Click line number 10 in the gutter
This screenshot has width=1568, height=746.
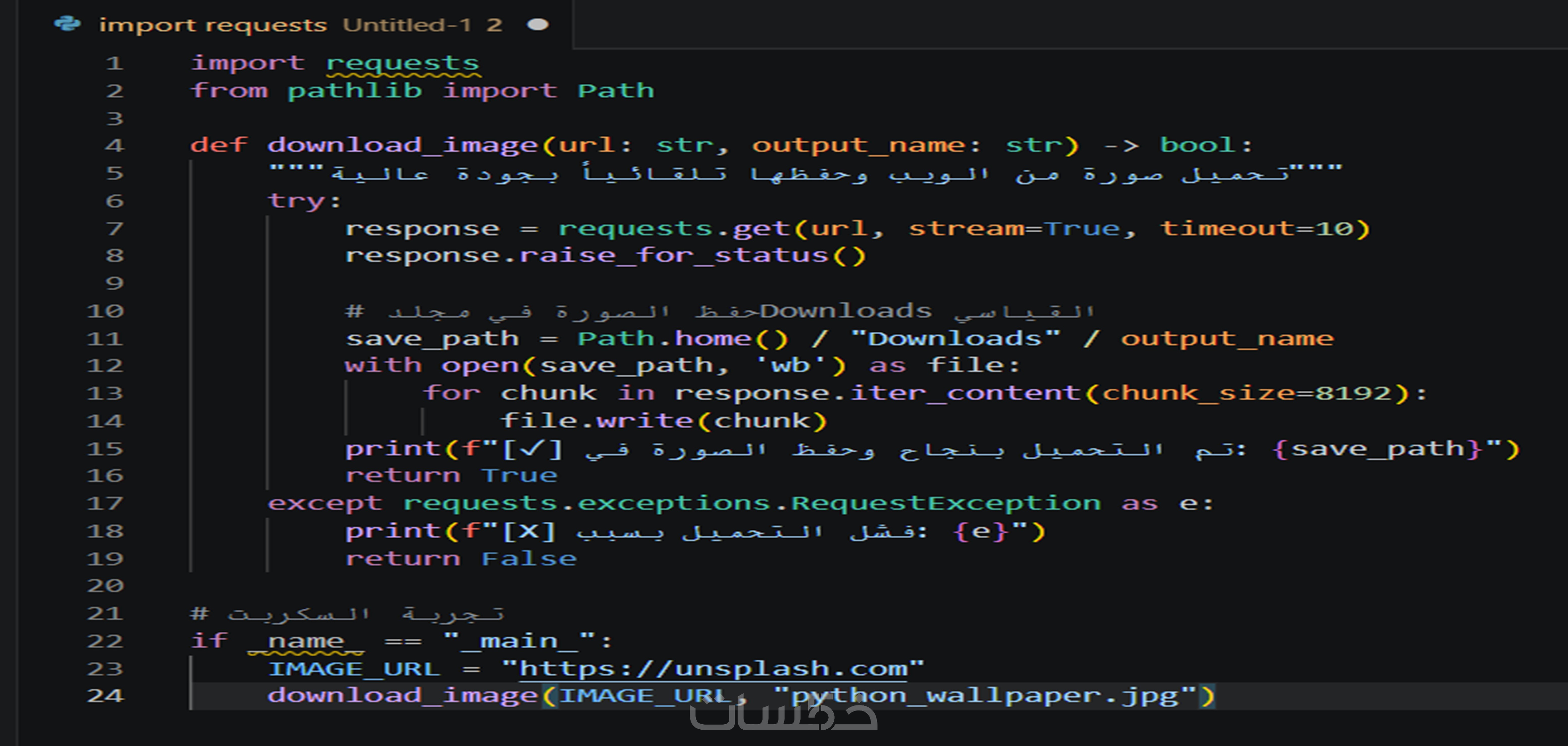[105, 311]
